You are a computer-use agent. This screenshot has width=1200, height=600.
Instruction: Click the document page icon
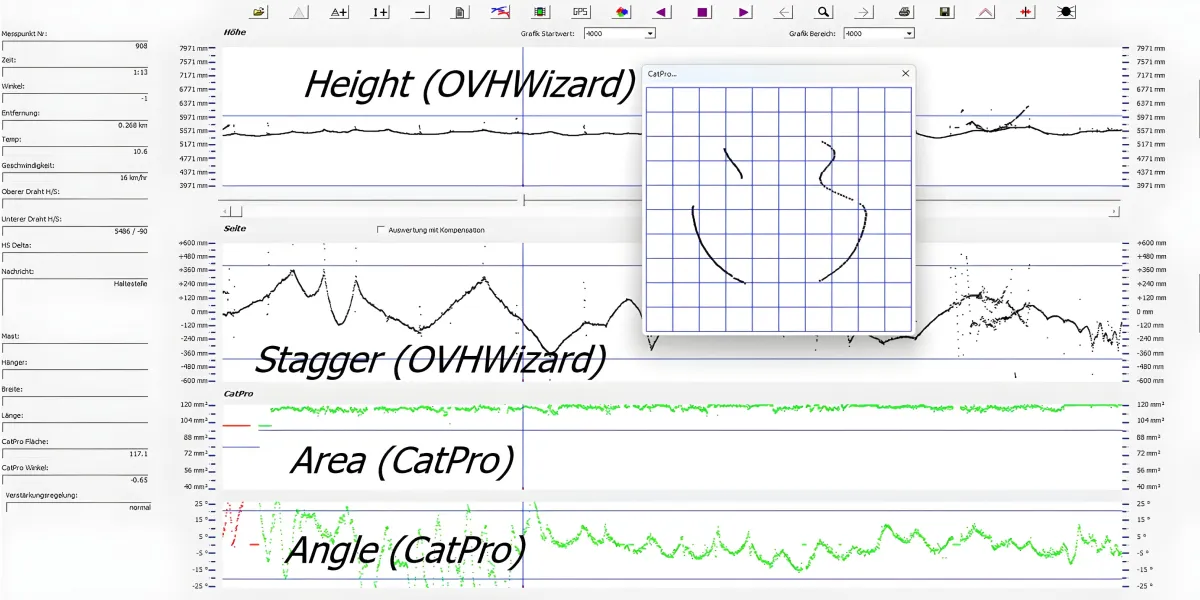(x=459, y=12)
